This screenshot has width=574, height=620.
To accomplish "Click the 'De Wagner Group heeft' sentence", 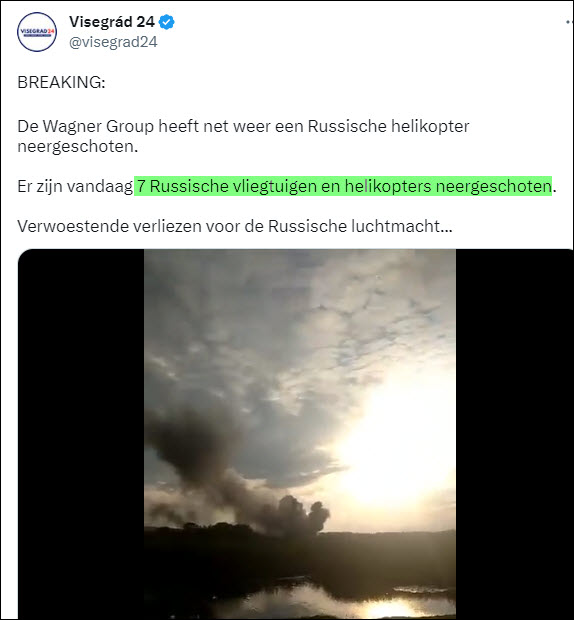I will pos(243,136).
